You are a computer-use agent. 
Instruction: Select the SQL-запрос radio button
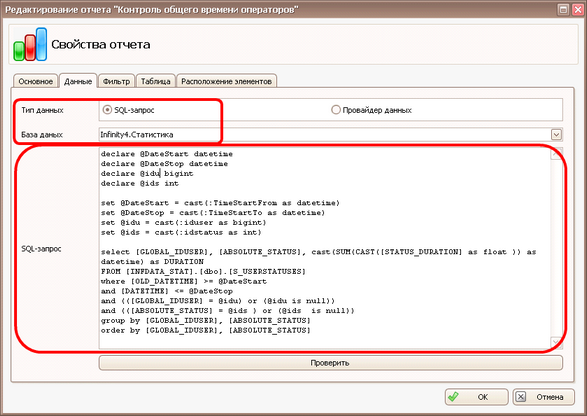click(107, 110)
